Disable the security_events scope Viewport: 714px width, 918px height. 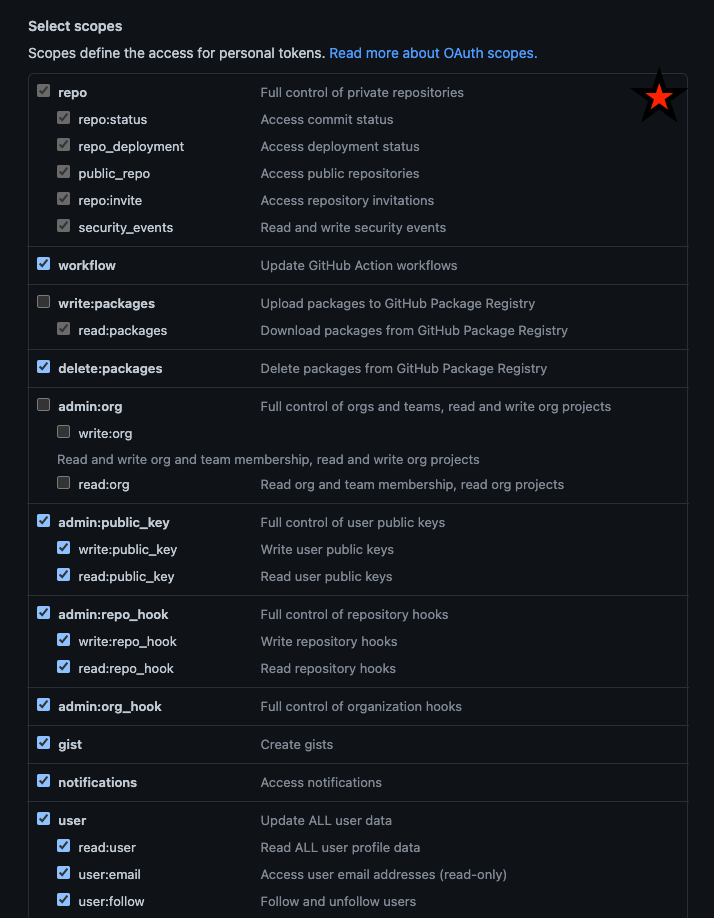[63, 225]
